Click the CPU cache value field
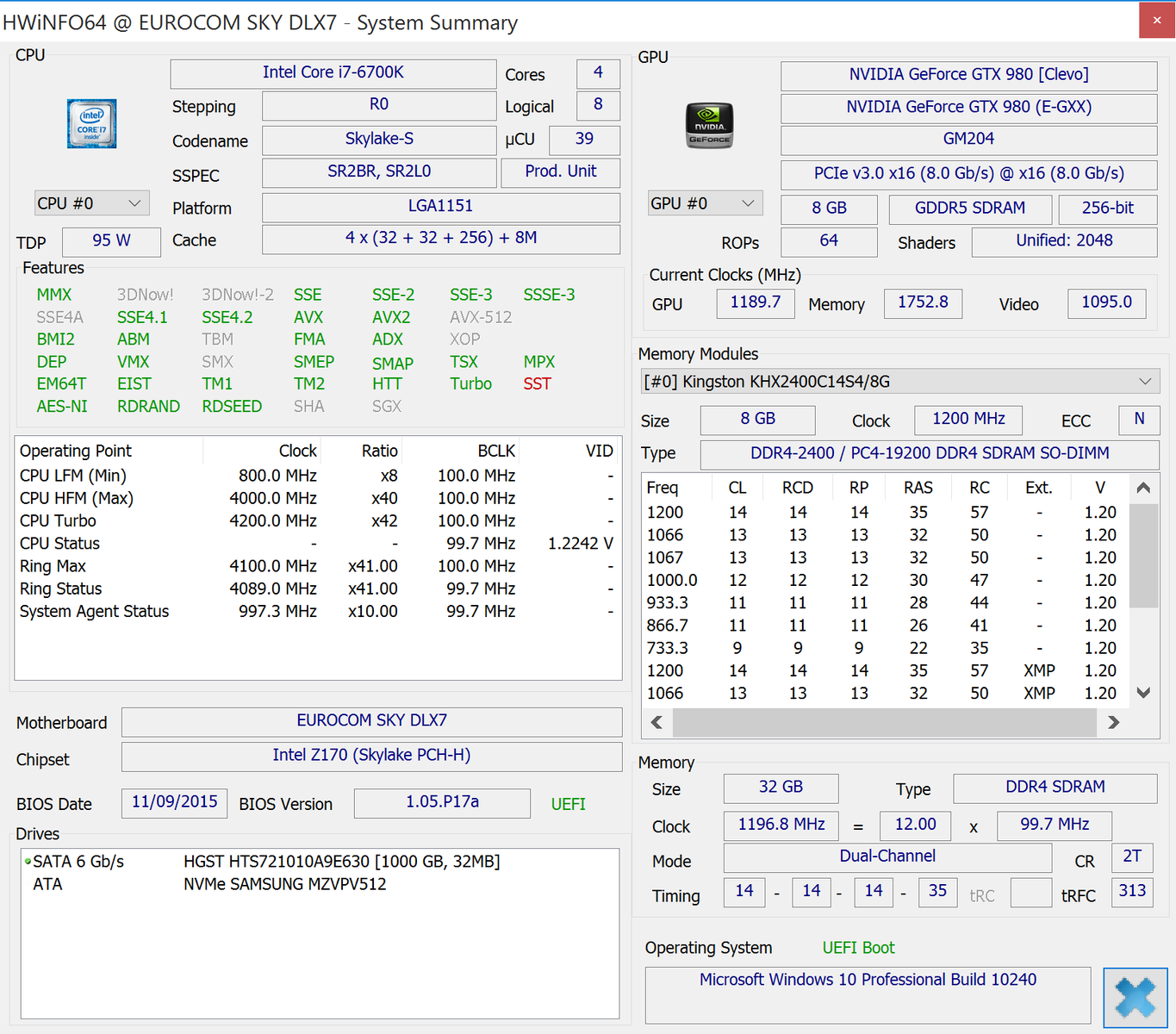This screenshot has width=1176, height=1034. 441,239
